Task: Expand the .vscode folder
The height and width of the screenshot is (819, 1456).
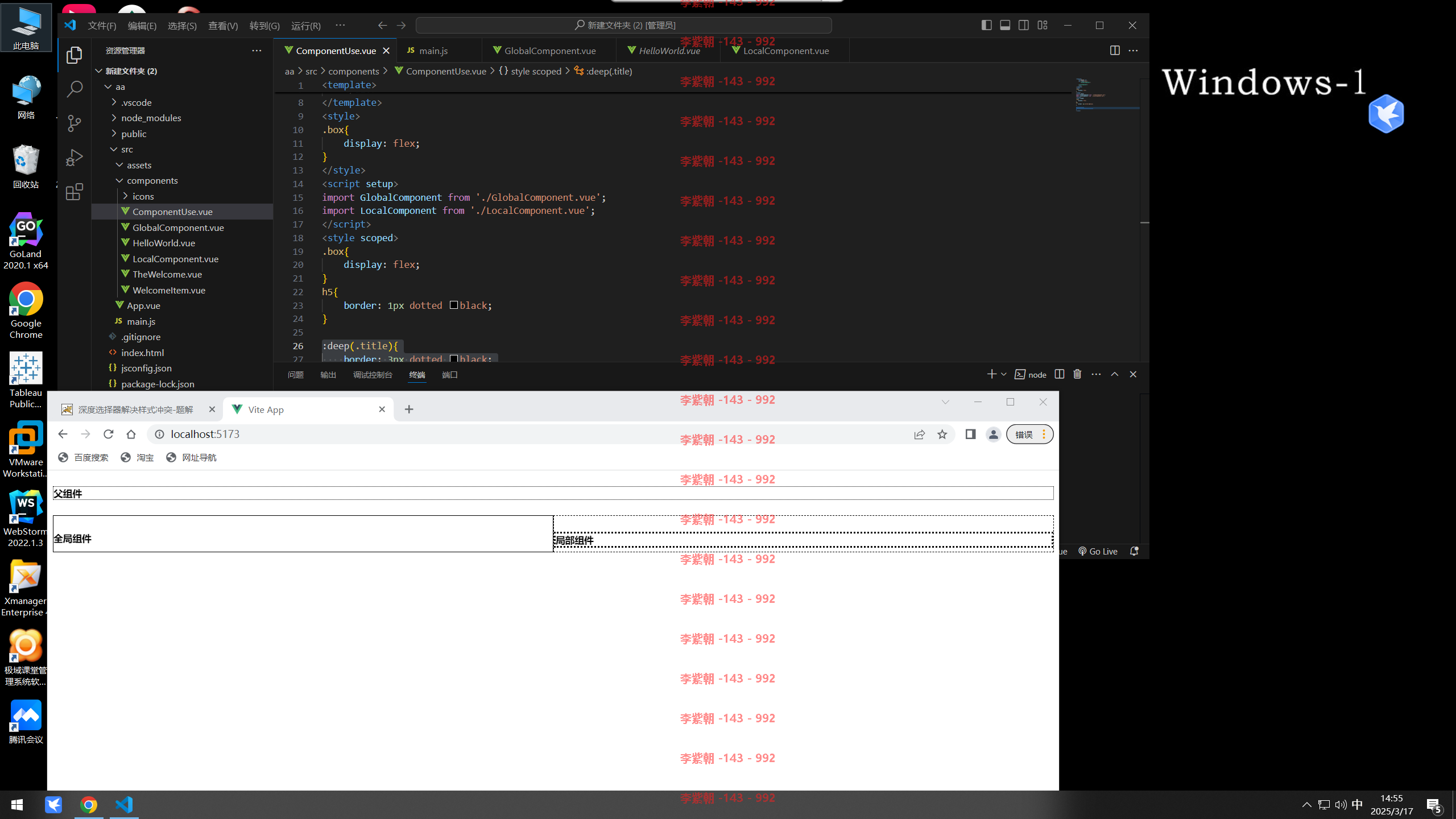Action: coord(114,102)
